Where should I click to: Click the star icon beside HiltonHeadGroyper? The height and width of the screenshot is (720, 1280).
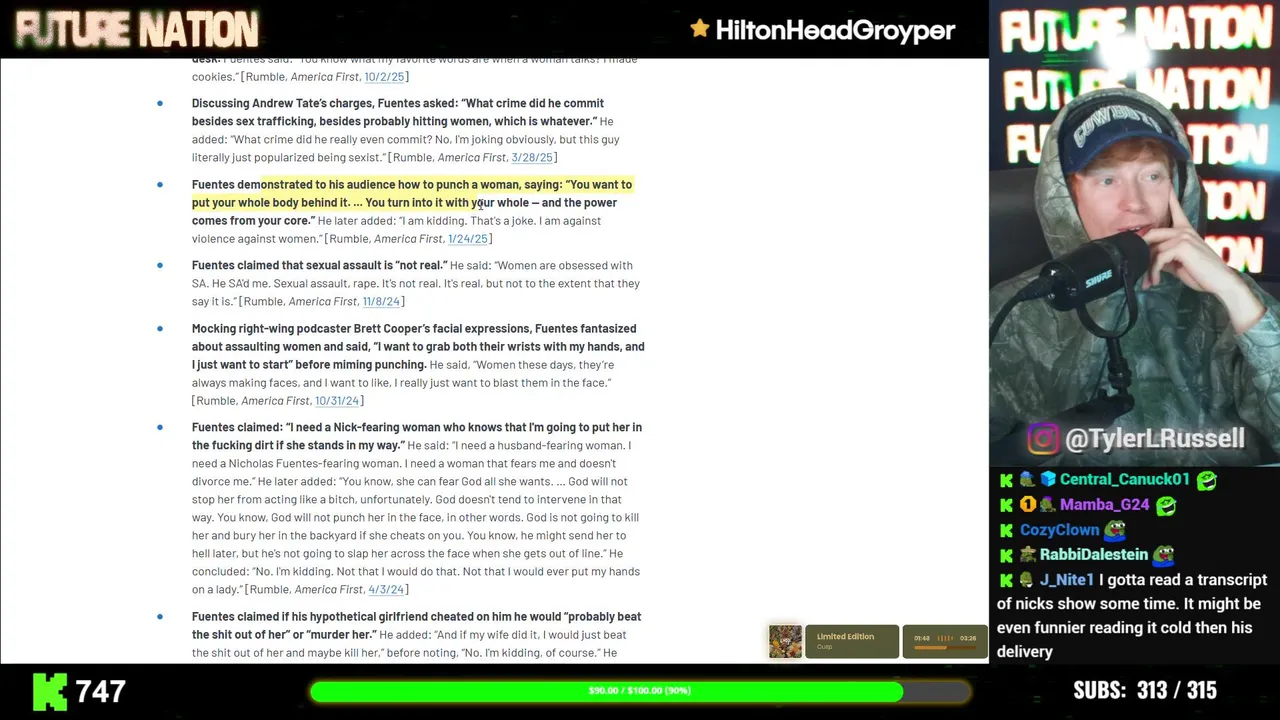[700, 29]
